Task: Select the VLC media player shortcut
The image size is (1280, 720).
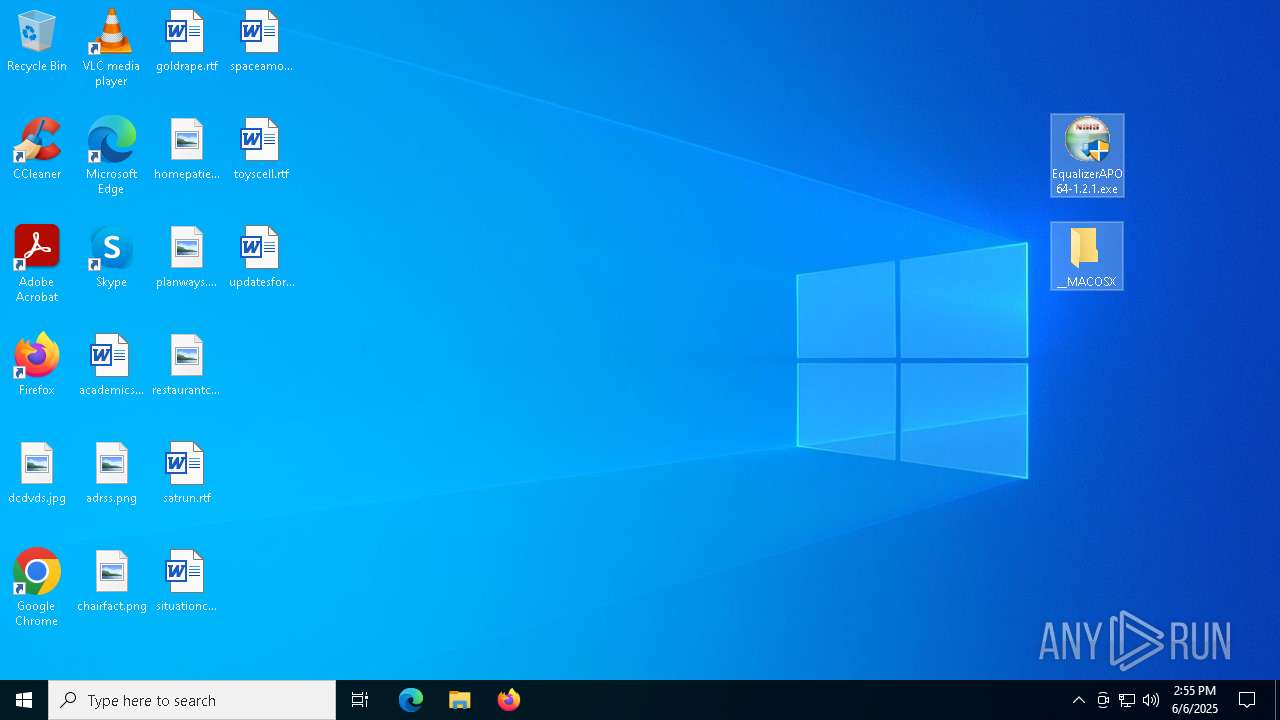Action: (111, 48)
